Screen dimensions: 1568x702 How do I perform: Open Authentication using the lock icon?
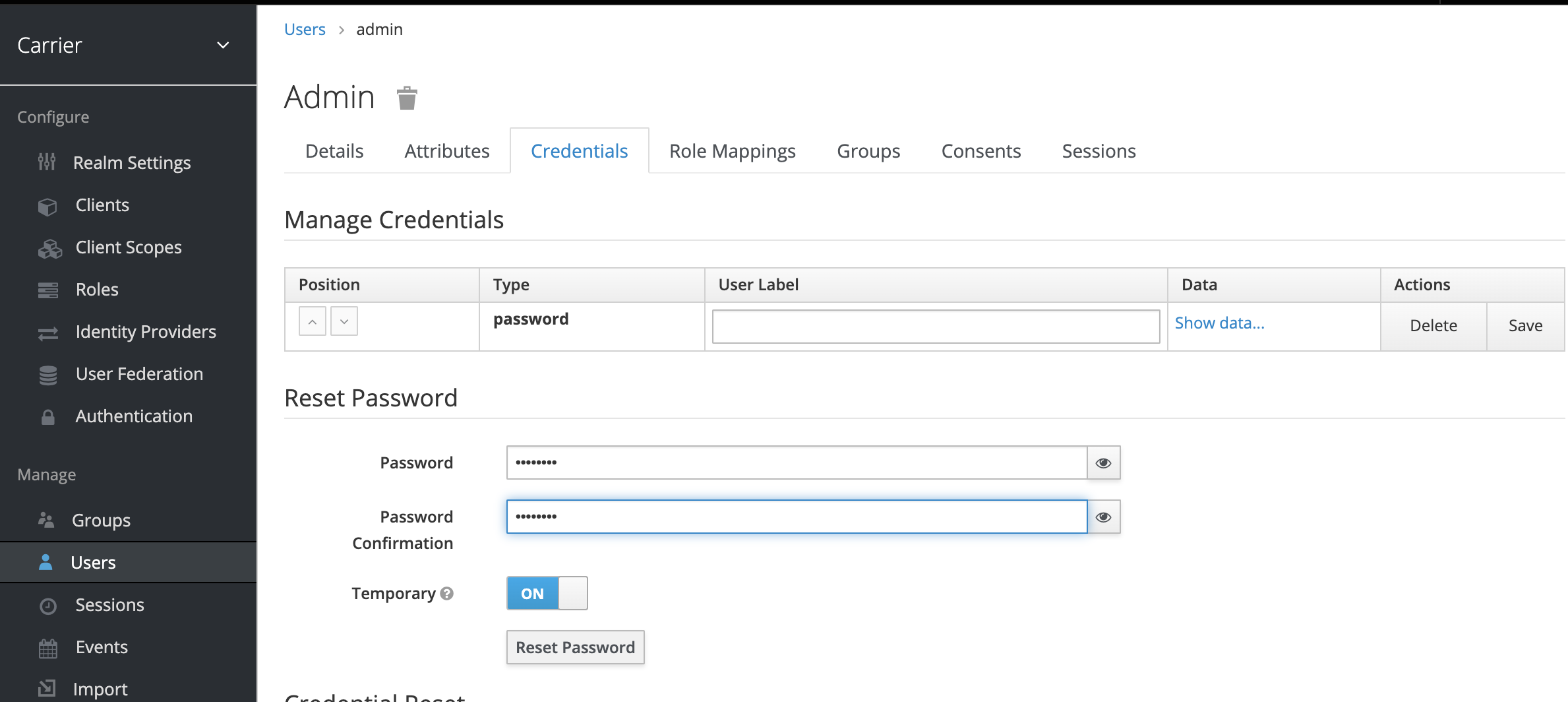tap(47, 416)
